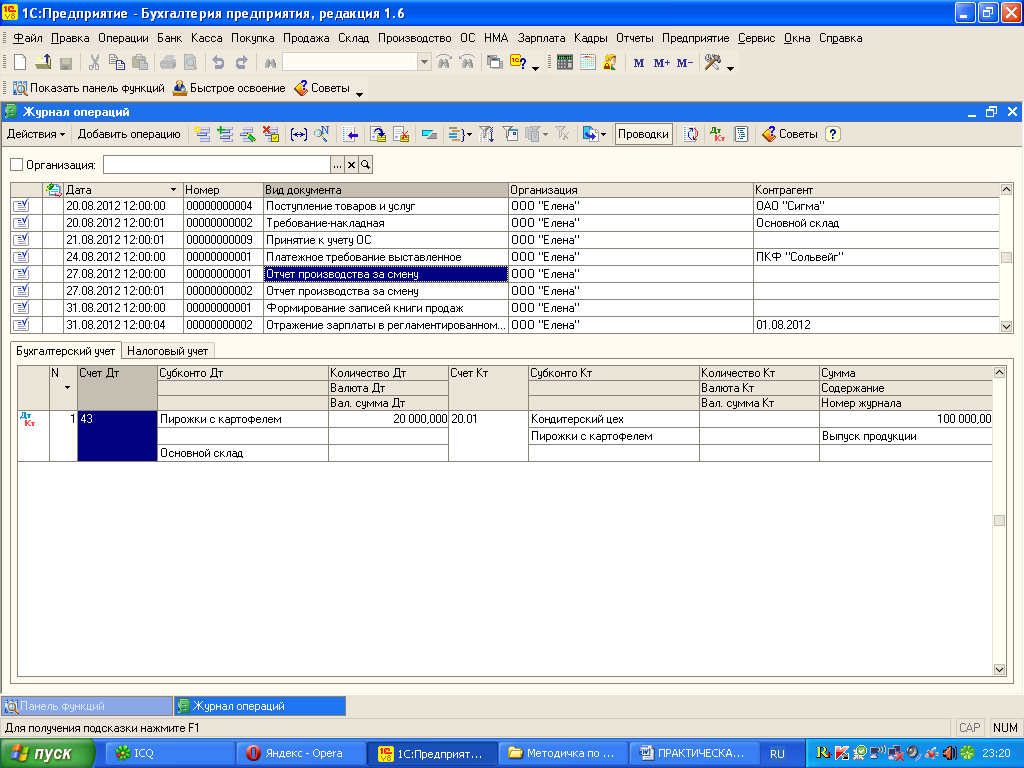Viewport: 1024px width, 768px height.
Task: Expand the Советы toolbar options arrow
Action: 359,95
